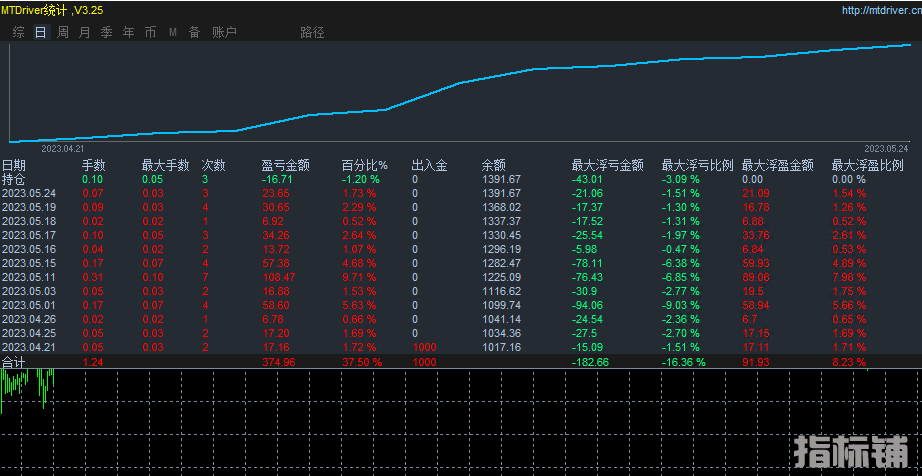Image resolution: width=922 pixels, height=476 pixels.
Task: Click the 合计 totals row label
Action: click(x=14, y=361)
